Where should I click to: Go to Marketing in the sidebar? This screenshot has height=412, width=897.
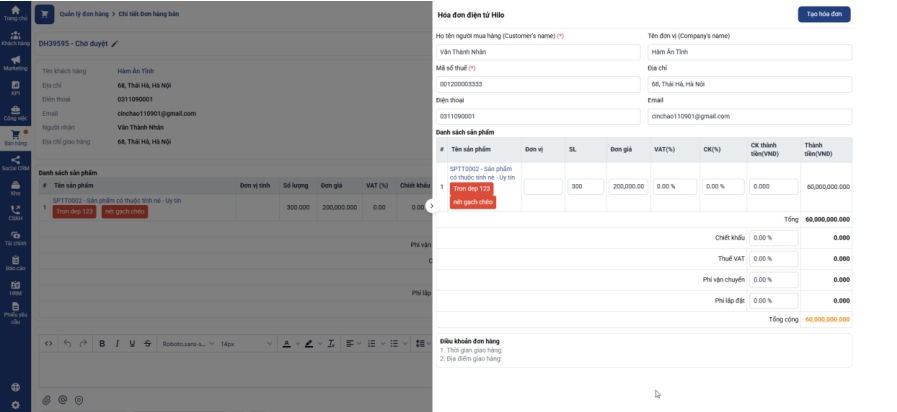(15, 62)
